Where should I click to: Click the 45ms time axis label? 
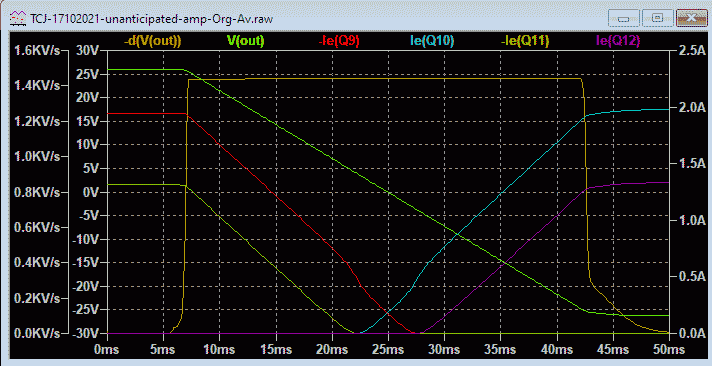click(613, 350)
